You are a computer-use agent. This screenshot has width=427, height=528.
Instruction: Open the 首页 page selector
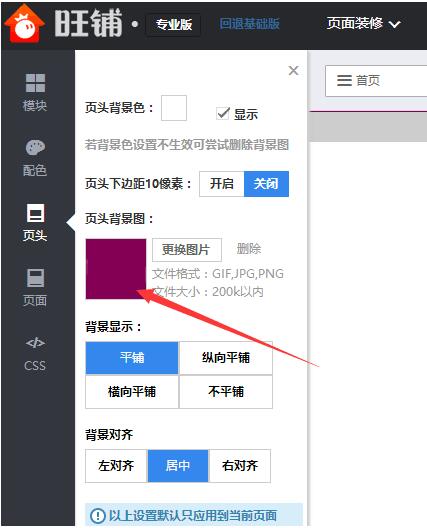376,81
